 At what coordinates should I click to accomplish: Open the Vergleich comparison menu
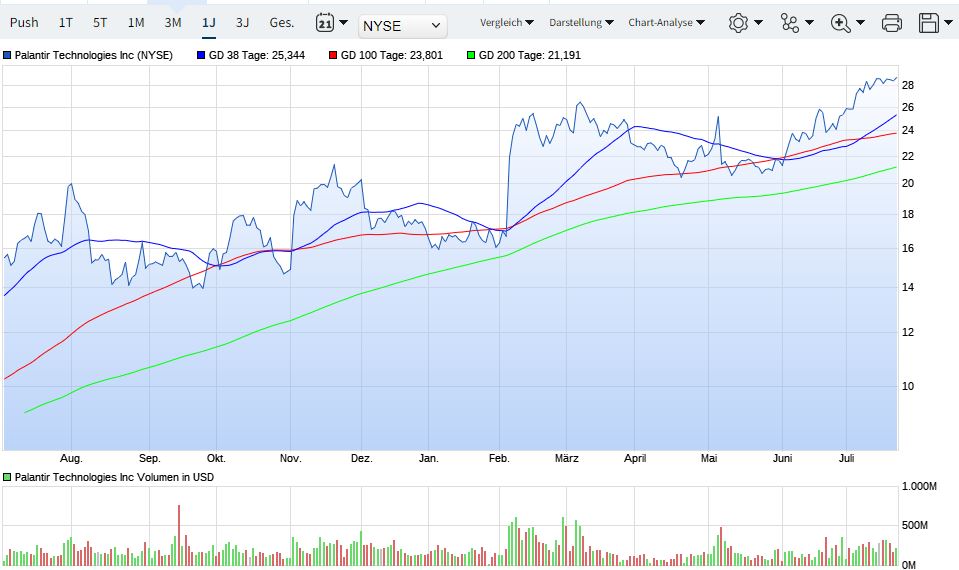(x=506, y=23)
